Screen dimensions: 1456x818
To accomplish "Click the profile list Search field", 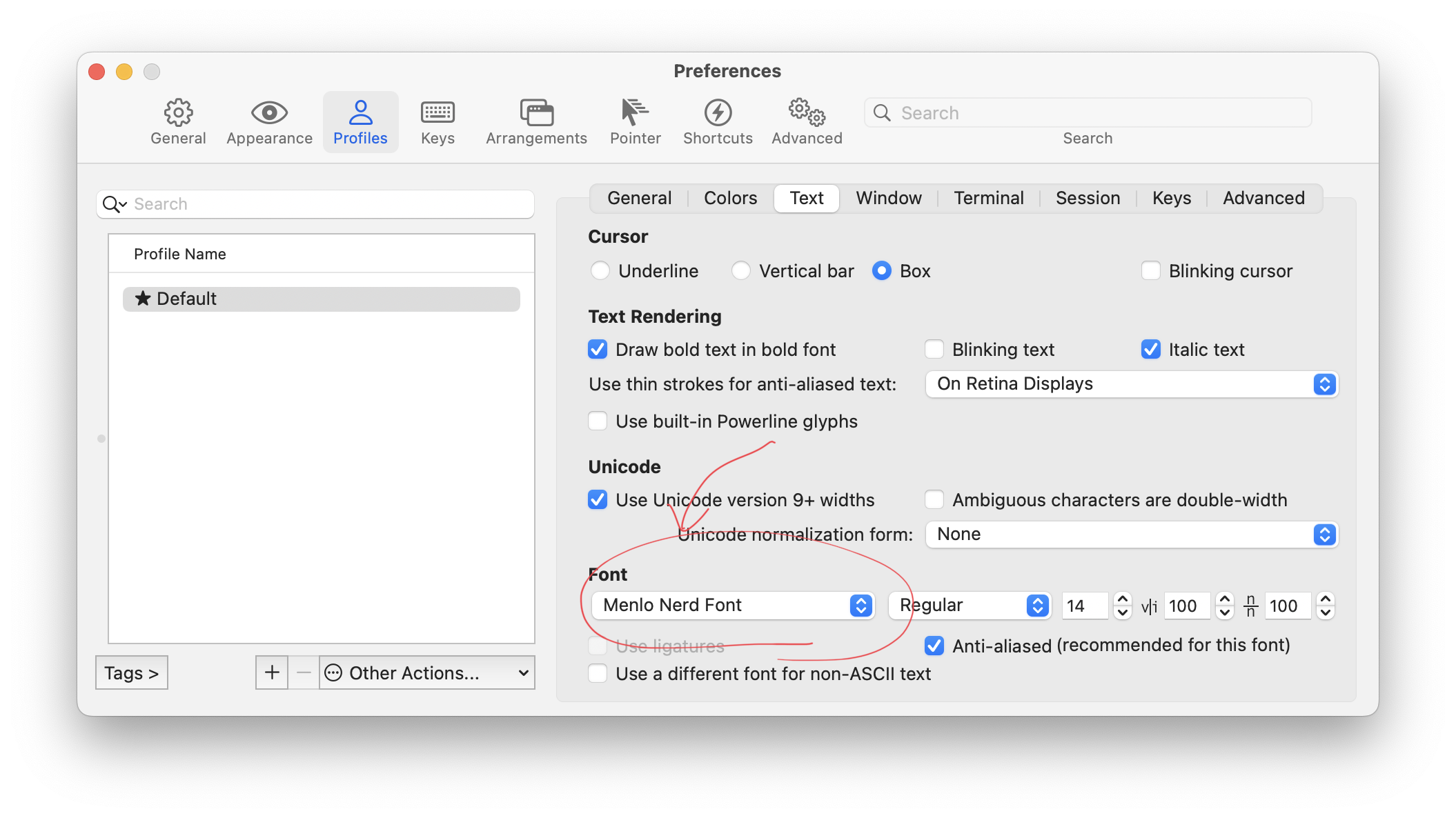I will (x=324, y=204).
